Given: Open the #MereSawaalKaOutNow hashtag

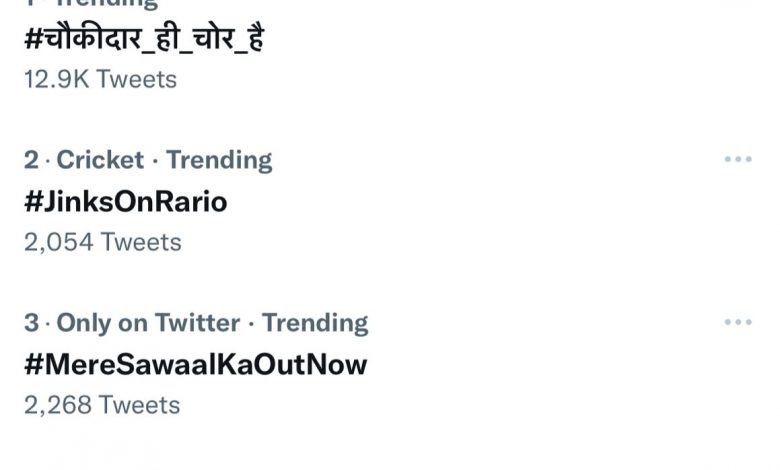Looking at the screenshot, I should pos(195,364).
